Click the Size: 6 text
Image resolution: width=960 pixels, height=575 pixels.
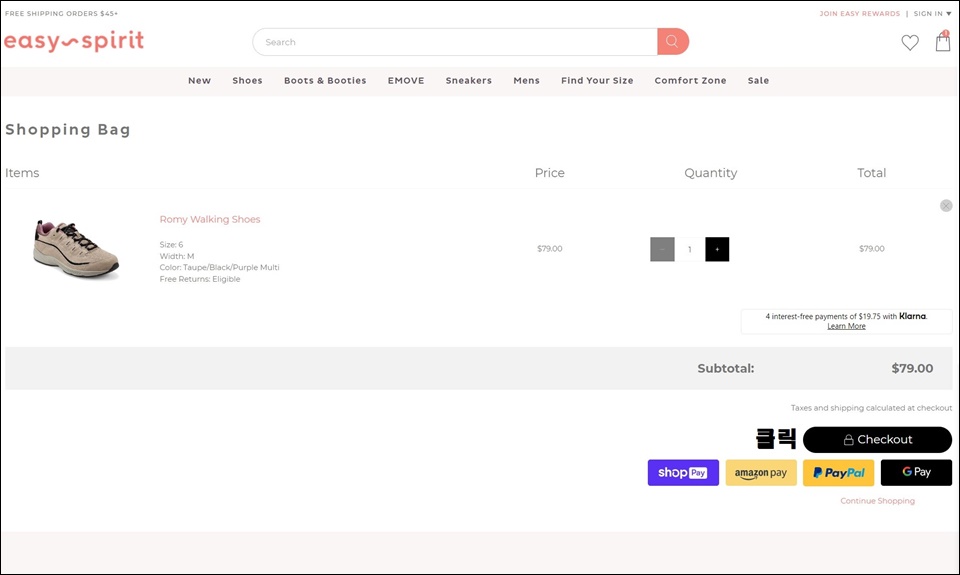171,244
